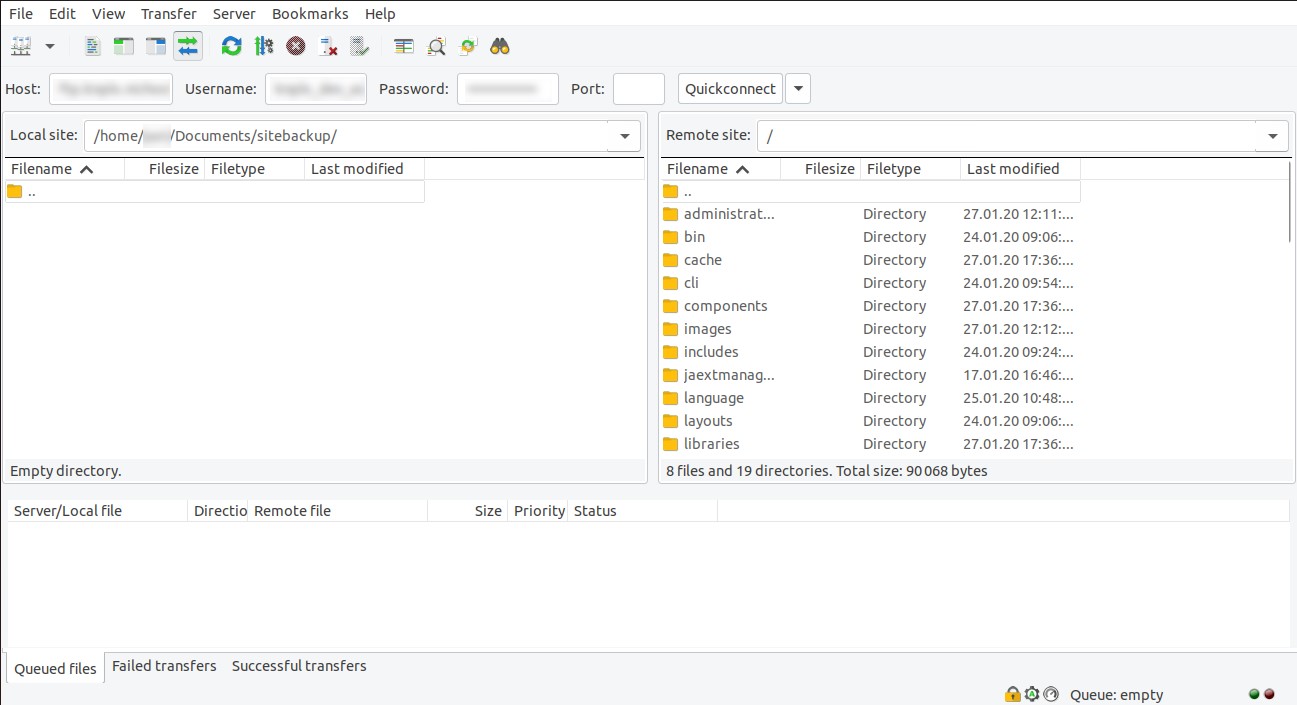This screenshot has width=1297, height=705.
Task: Toggle synchronized browsing
Action: (468, 46)
